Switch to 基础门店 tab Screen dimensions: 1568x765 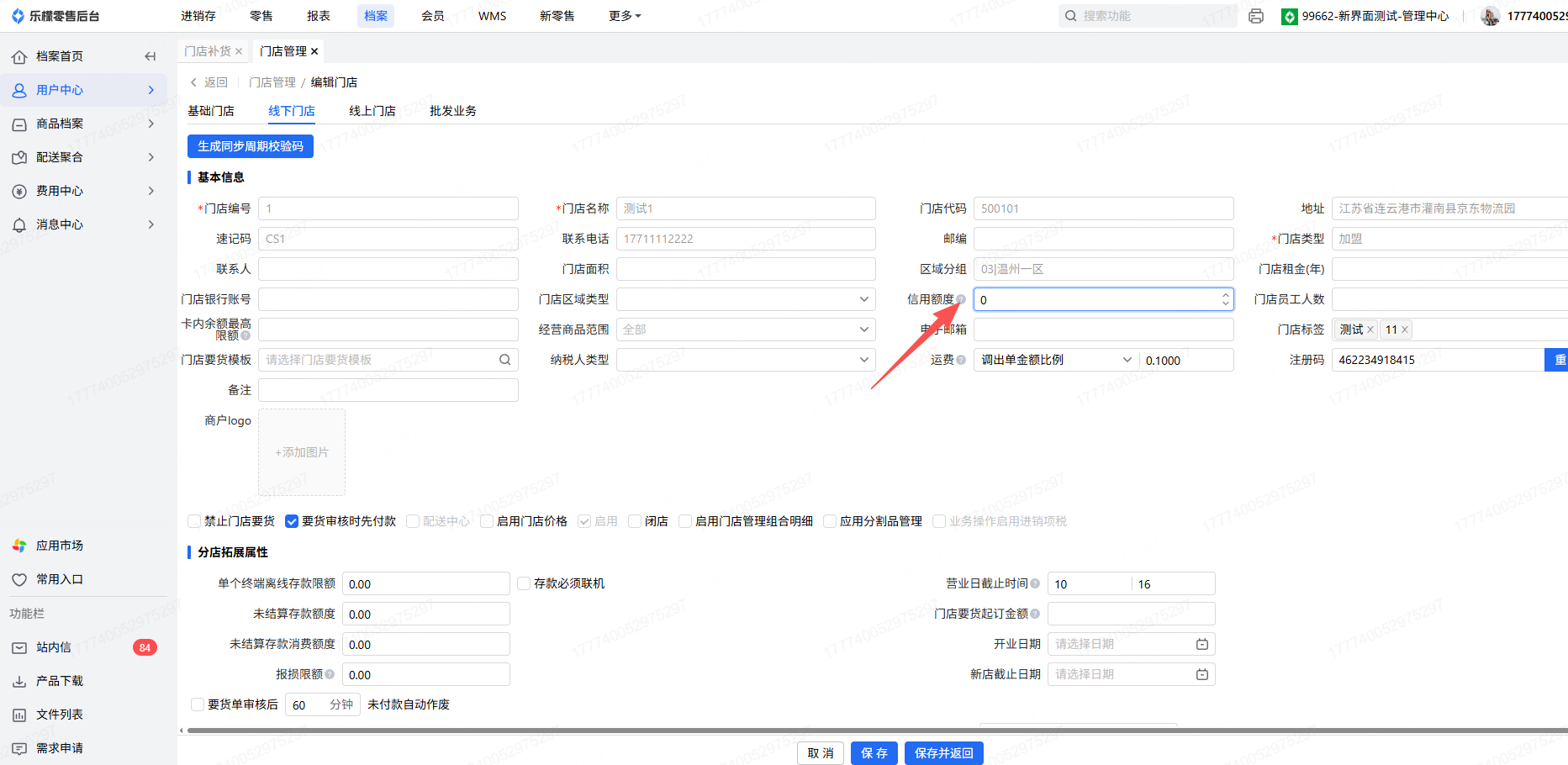(211, 111)
